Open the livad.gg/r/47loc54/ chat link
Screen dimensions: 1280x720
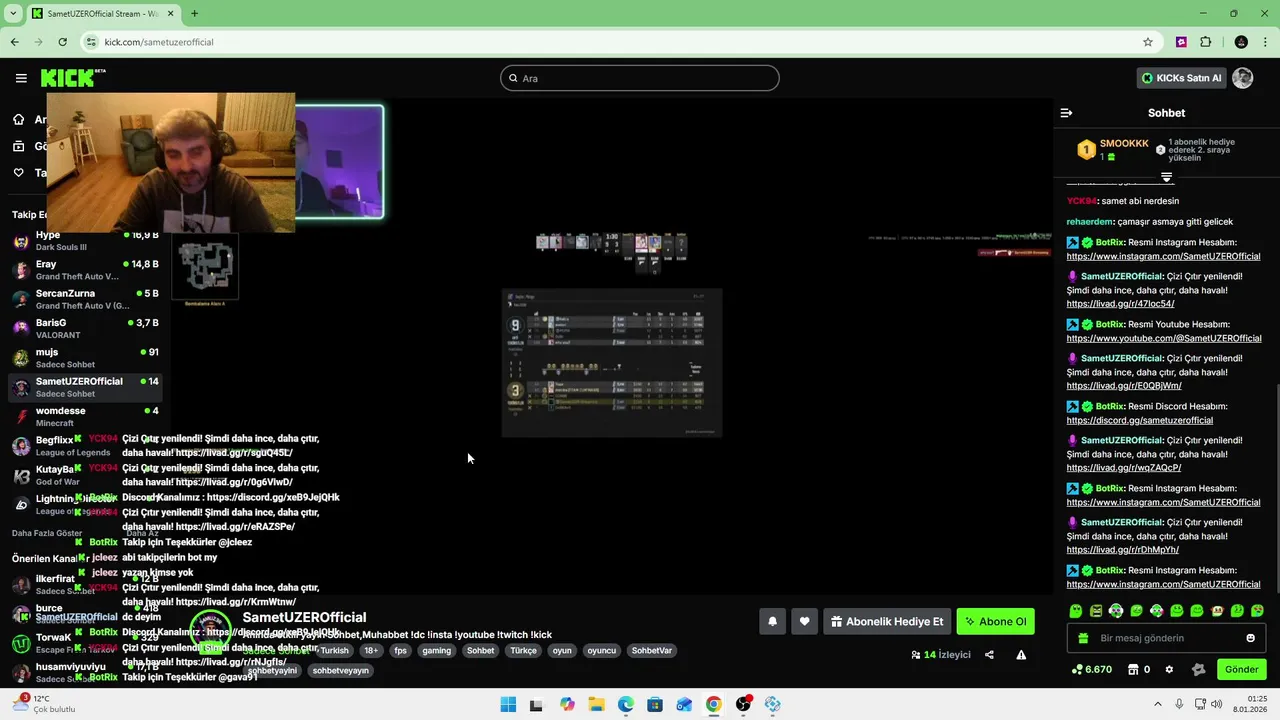point(1120,303)
